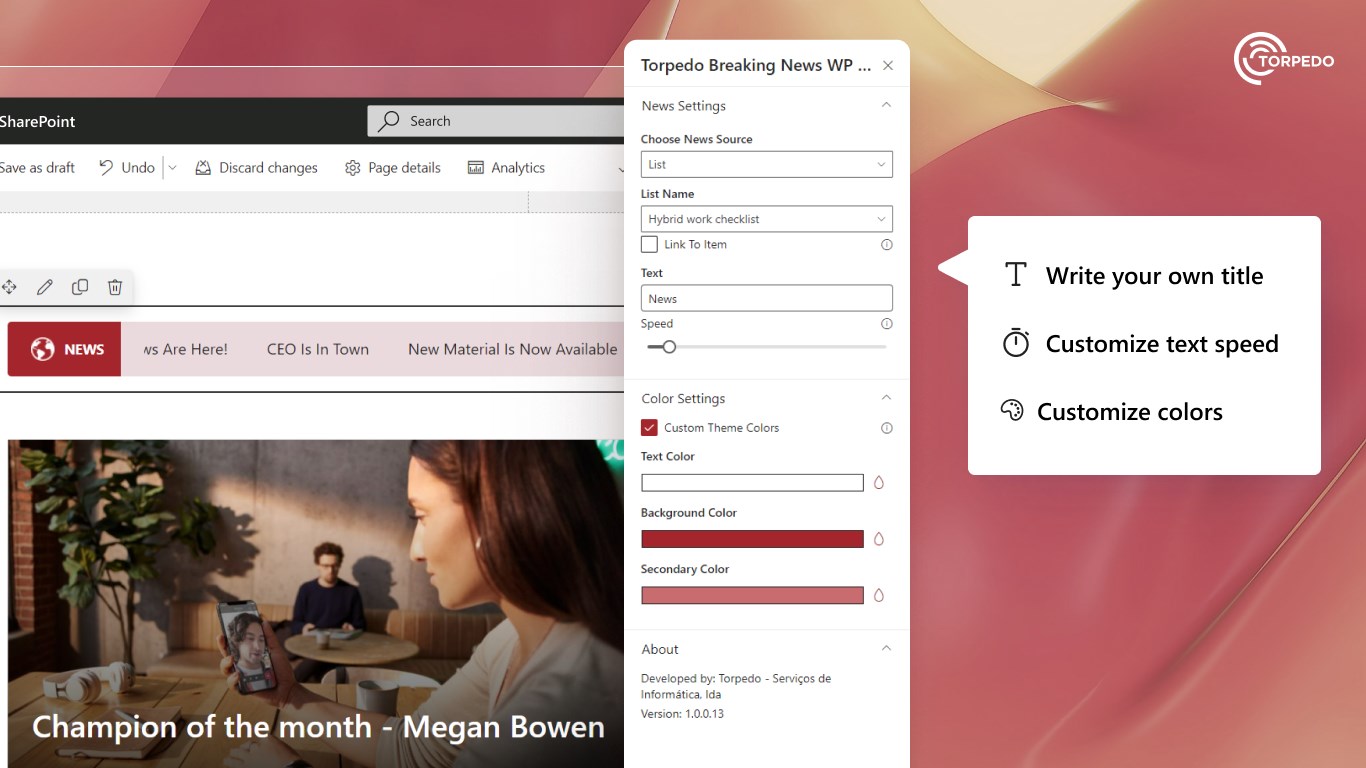The height and width of the screenshot is (768, 1366).
Task: Click the Torpedo logo
Action: pos(1284,59)
